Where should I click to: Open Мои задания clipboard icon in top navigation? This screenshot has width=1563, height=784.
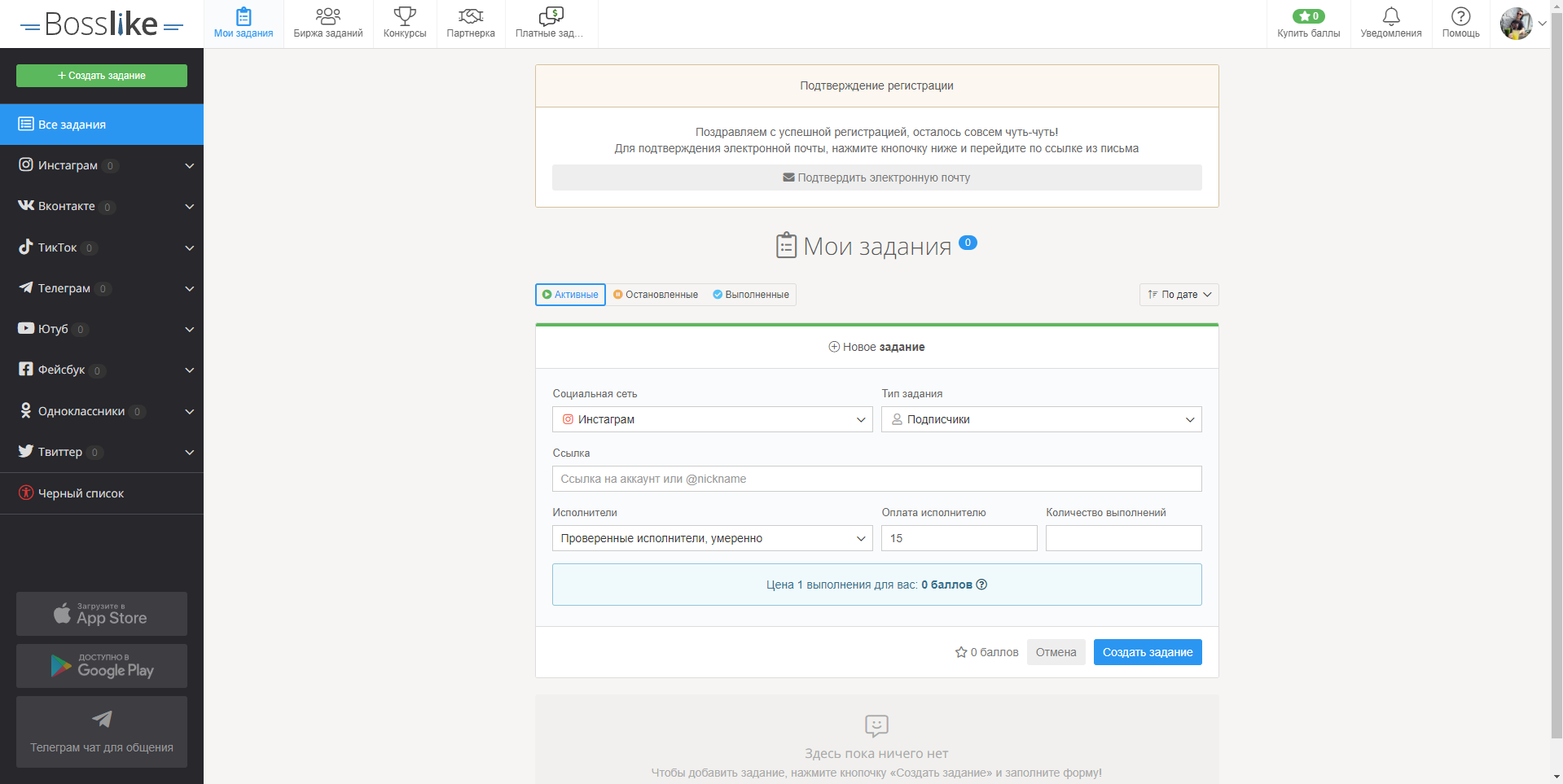pyautogui.click(x=244, y=16)
